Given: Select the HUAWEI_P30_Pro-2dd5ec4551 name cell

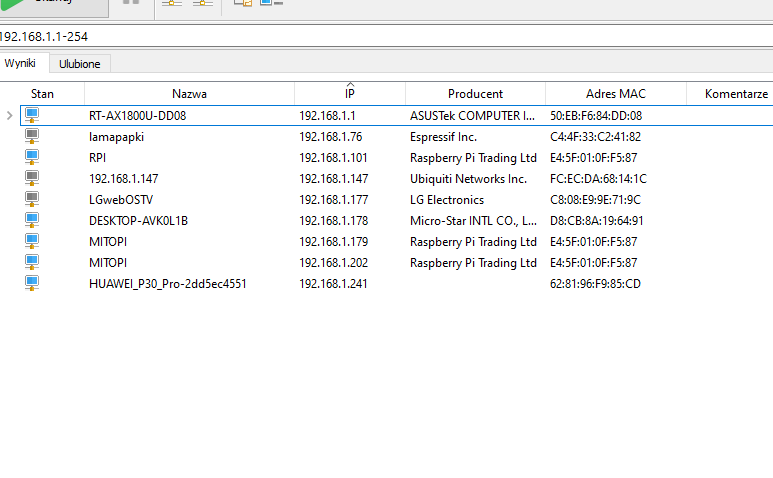Looking at the screenshot, I should point(168,284).
